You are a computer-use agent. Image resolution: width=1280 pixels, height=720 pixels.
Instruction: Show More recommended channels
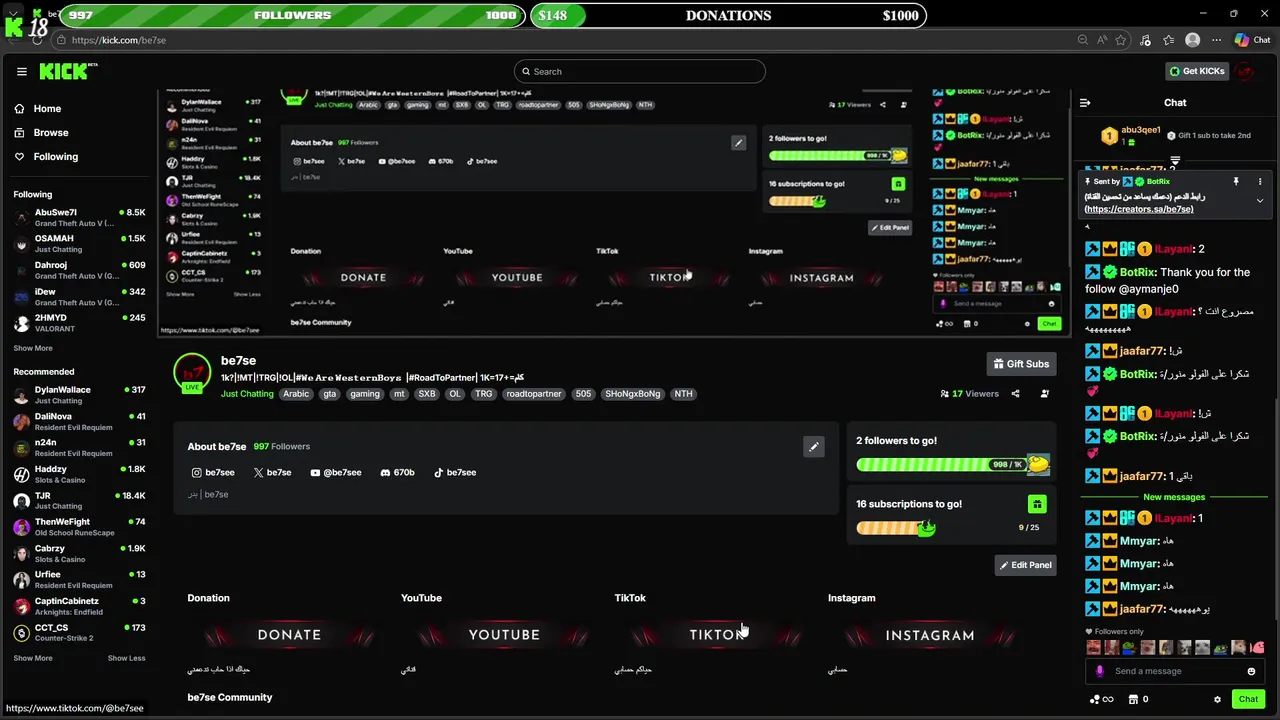(33, 658)
